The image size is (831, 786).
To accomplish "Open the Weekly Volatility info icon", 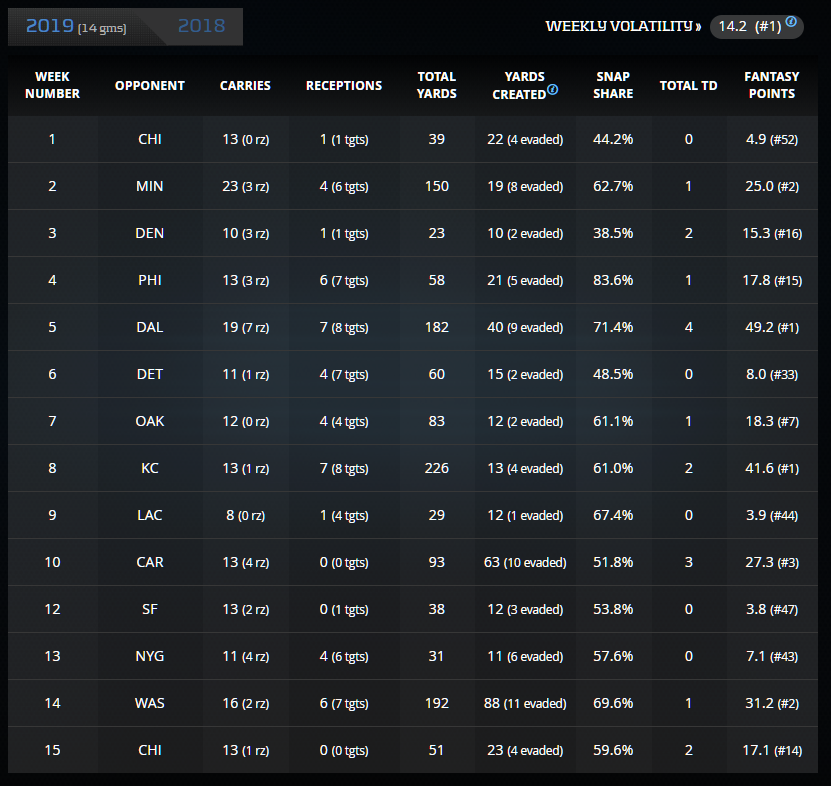I will point(791,22).
